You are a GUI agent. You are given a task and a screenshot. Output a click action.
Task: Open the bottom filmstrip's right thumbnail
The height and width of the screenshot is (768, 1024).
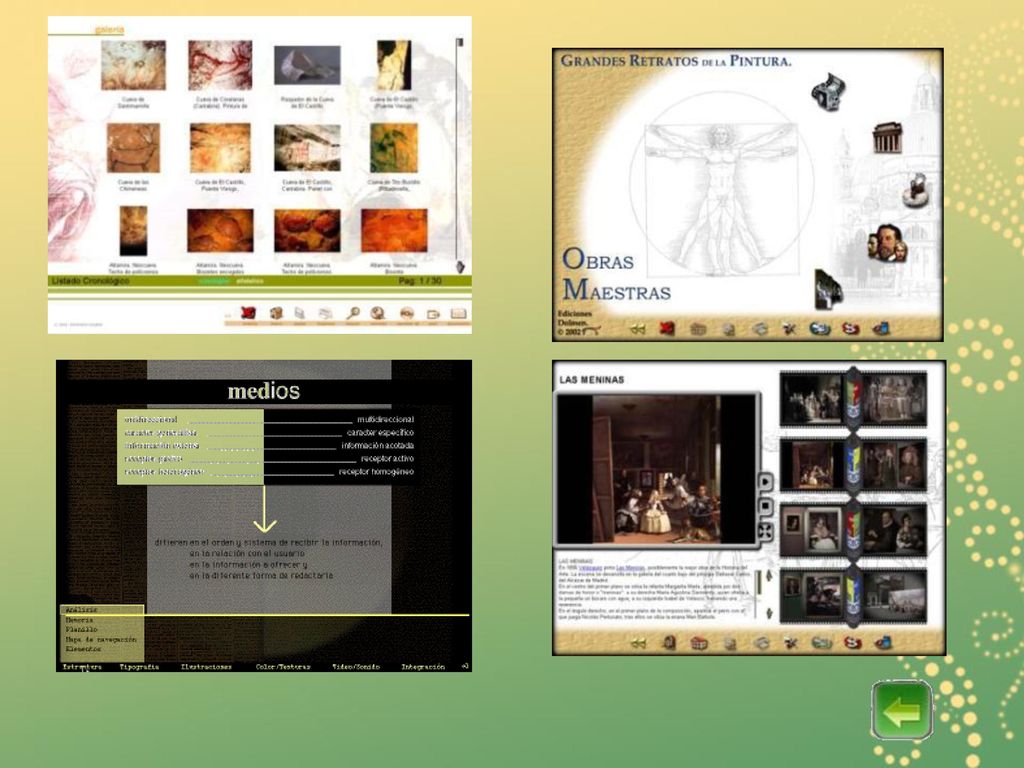pos(895,596)
